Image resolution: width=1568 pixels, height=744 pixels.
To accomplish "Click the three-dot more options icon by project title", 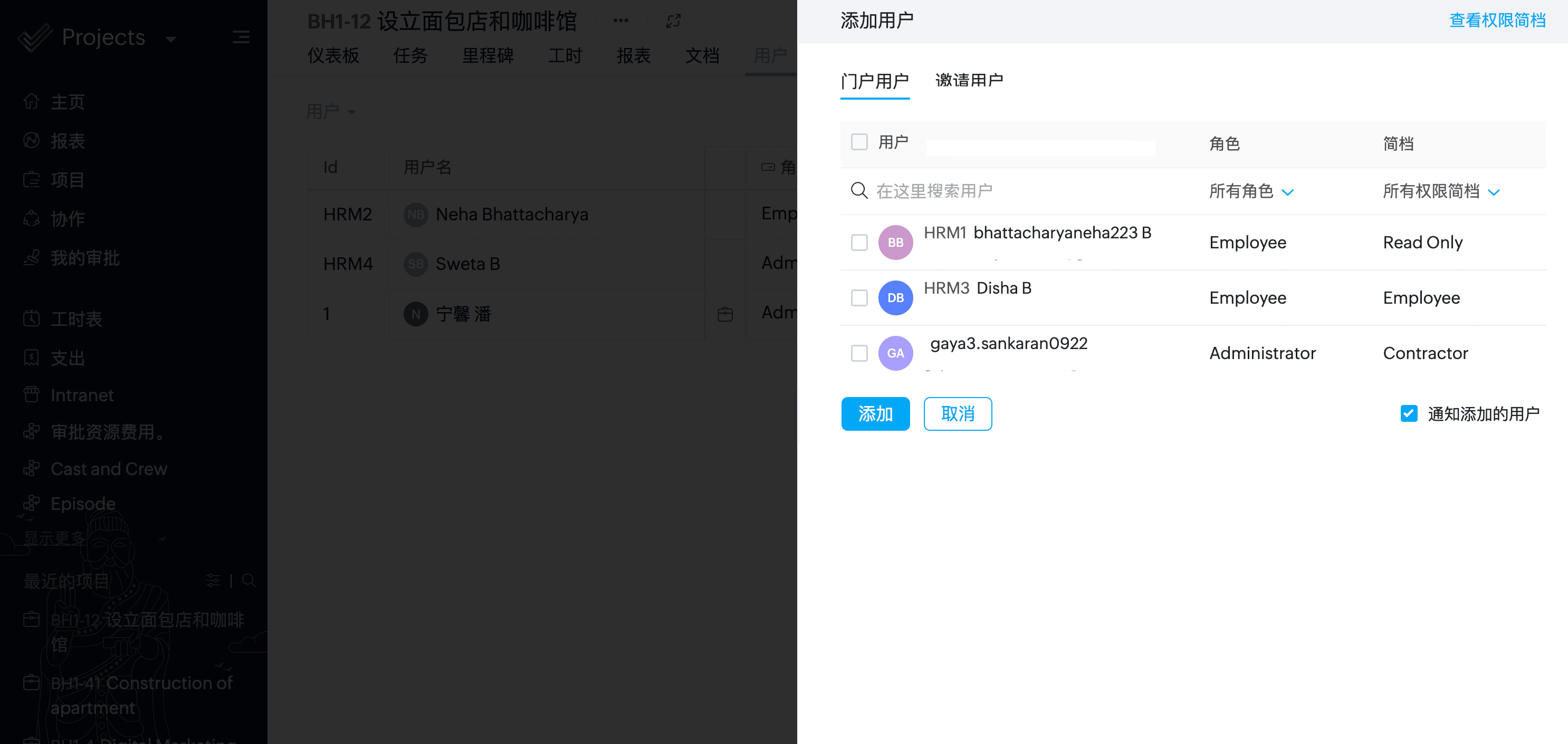I will (x=620, y=21).
